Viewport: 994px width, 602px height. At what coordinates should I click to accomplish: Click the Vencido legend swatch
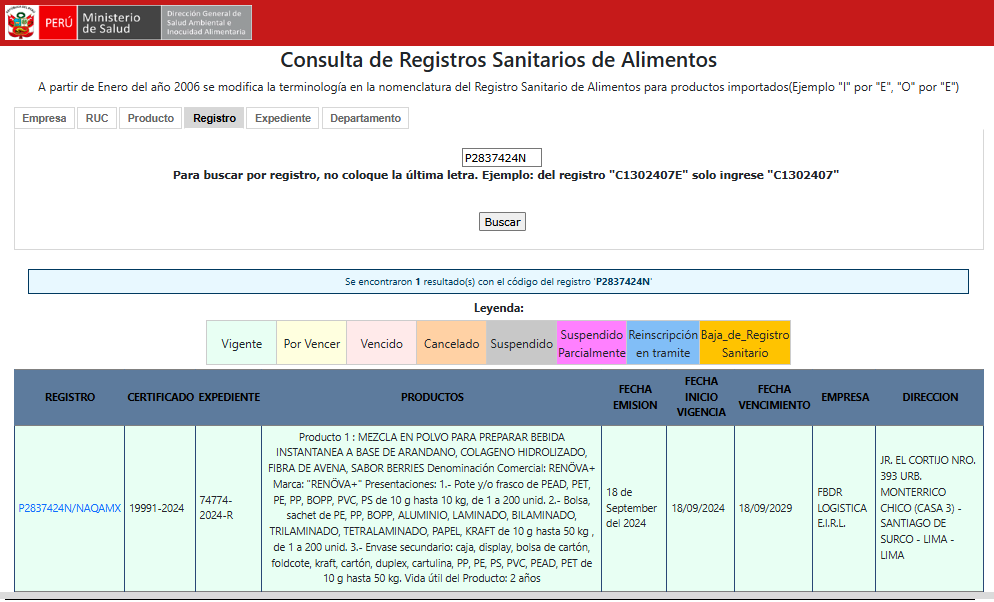pos(381,343)
